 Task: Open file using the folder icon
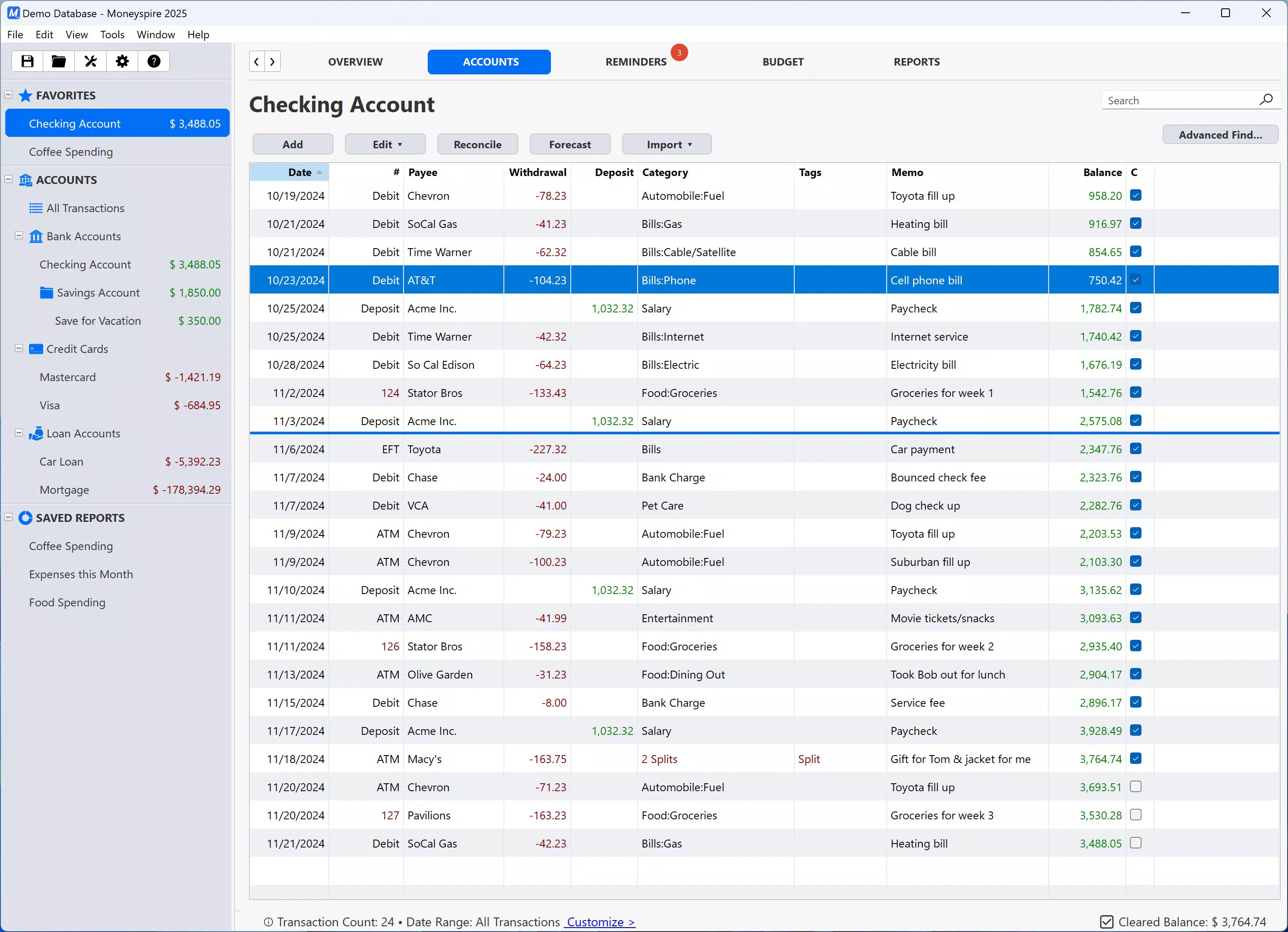tap(59, 61)
